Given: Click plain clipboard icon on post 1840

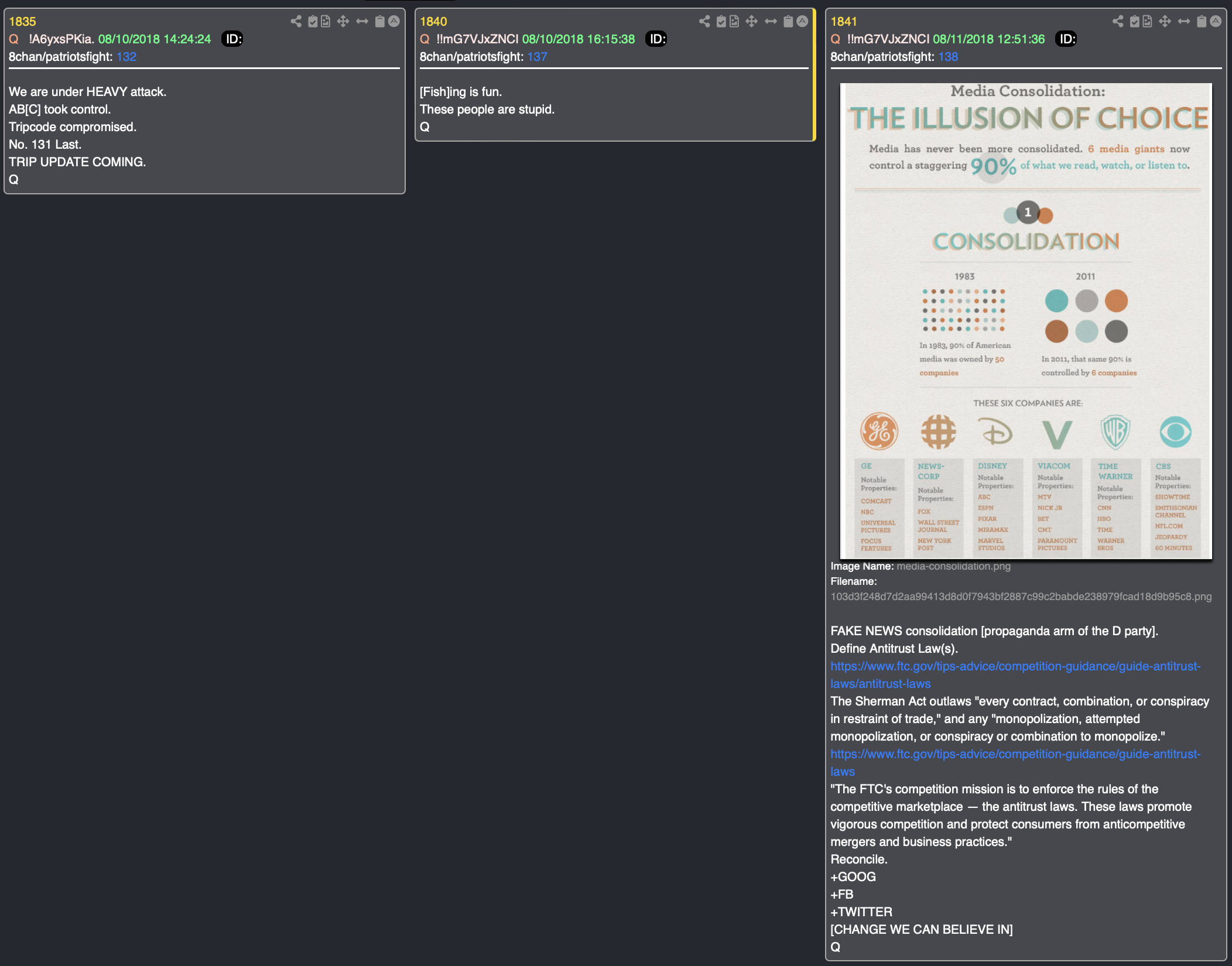Looking at the screenshot, I should pyautogui.click(x=788, y=22).
